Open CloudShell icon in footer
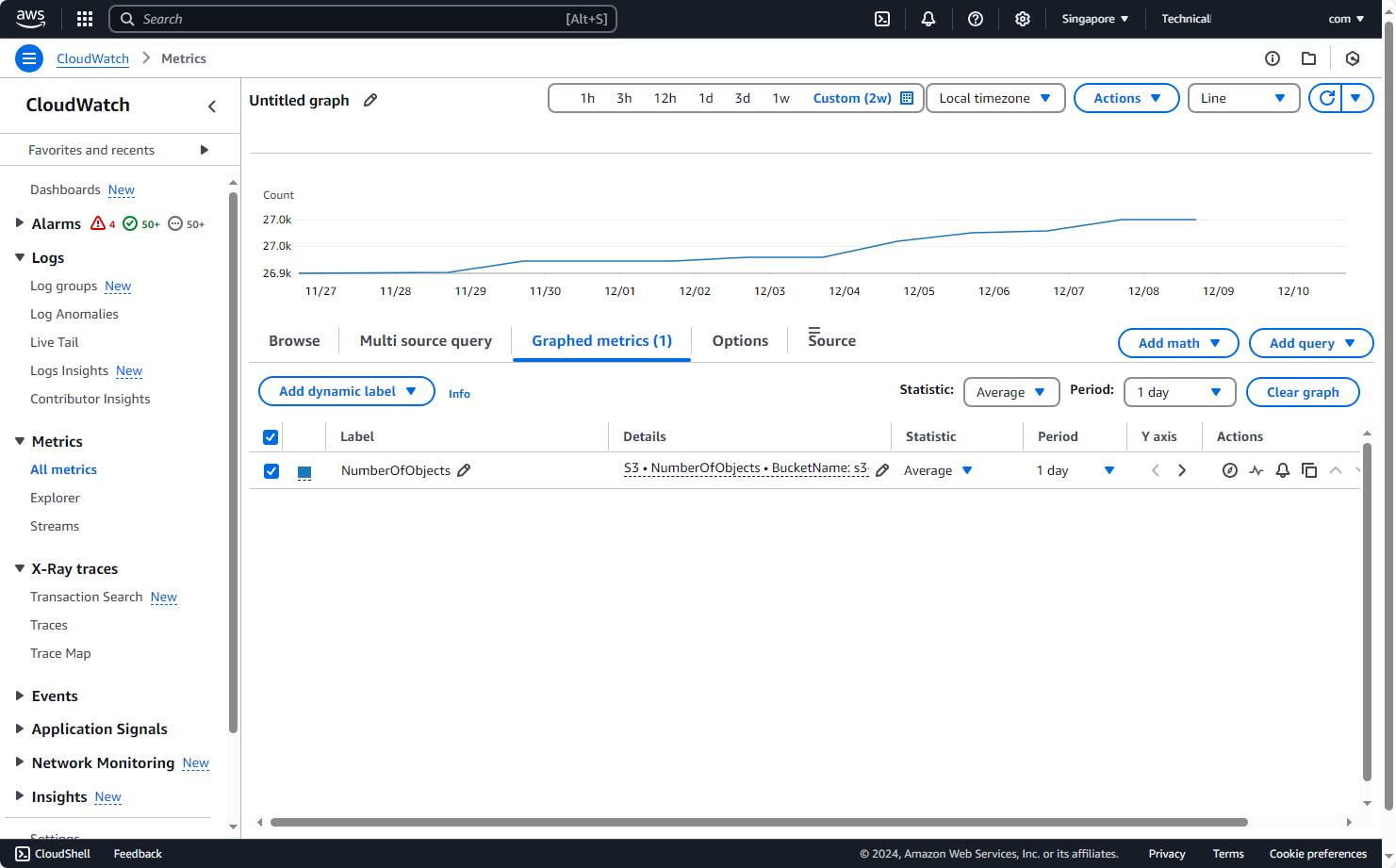The width and height of the screenshot is (1396, 868). [x=23, y=854]
